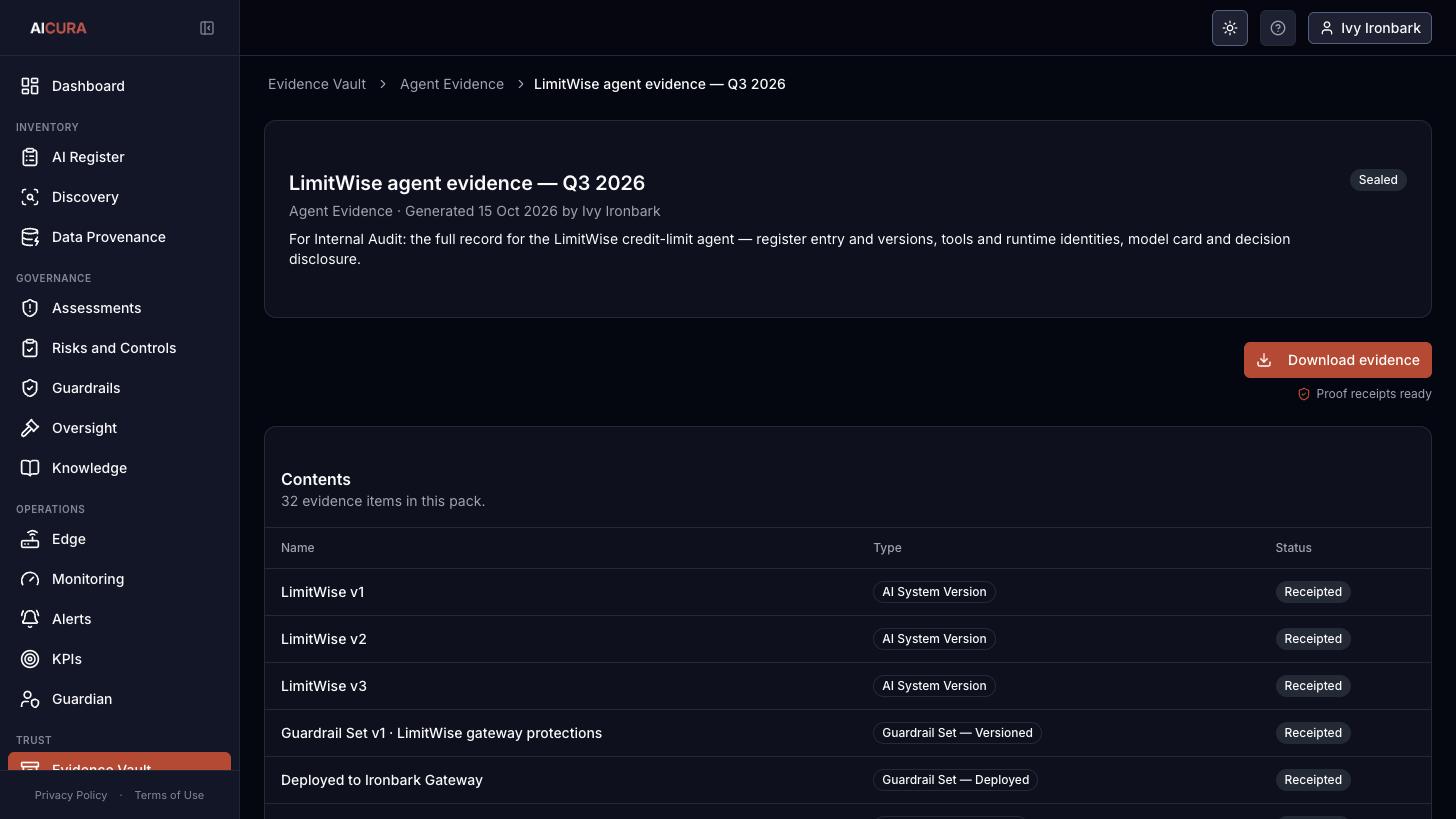Click the KPIs target icon
This screenshot has height=819, width=1456.
pyautogui.click(x=30, y=659)
